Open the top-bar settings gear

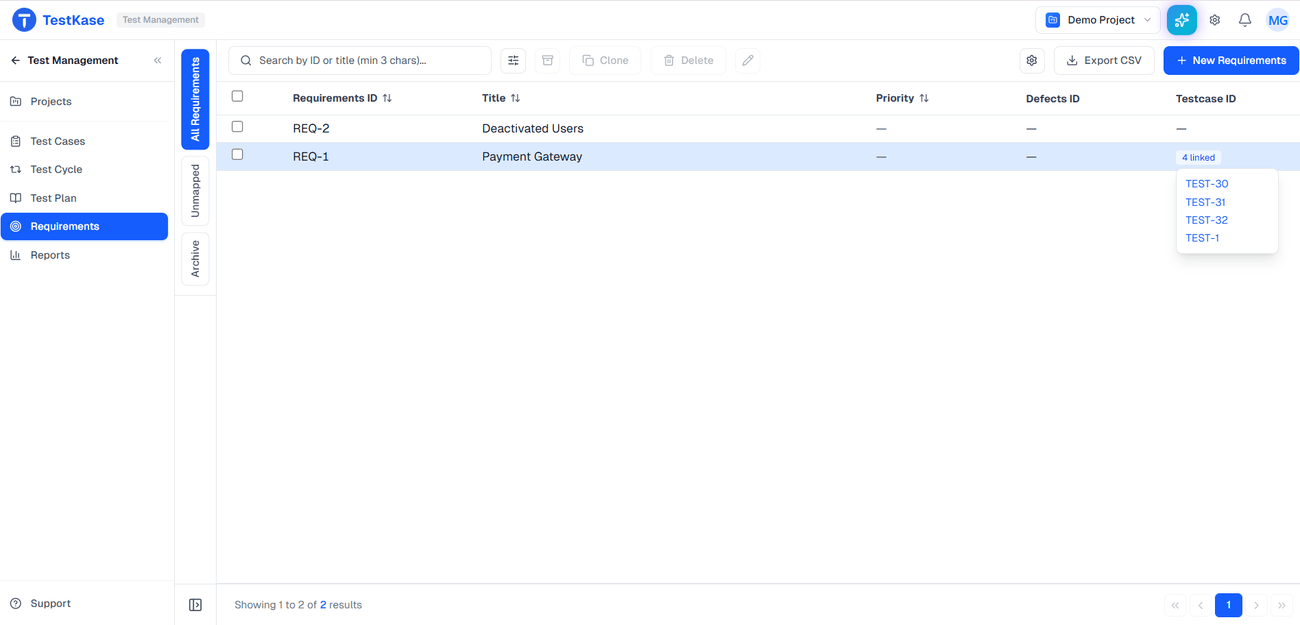pyautogui.click(x=1215, y=20)
